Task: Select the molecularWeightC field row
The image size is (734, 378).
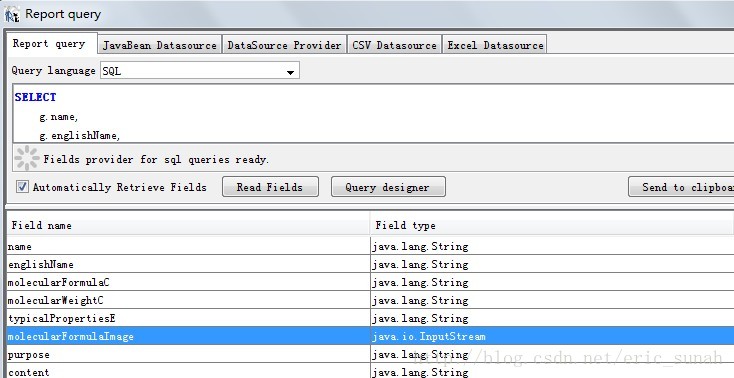Action: coord(370,300)
